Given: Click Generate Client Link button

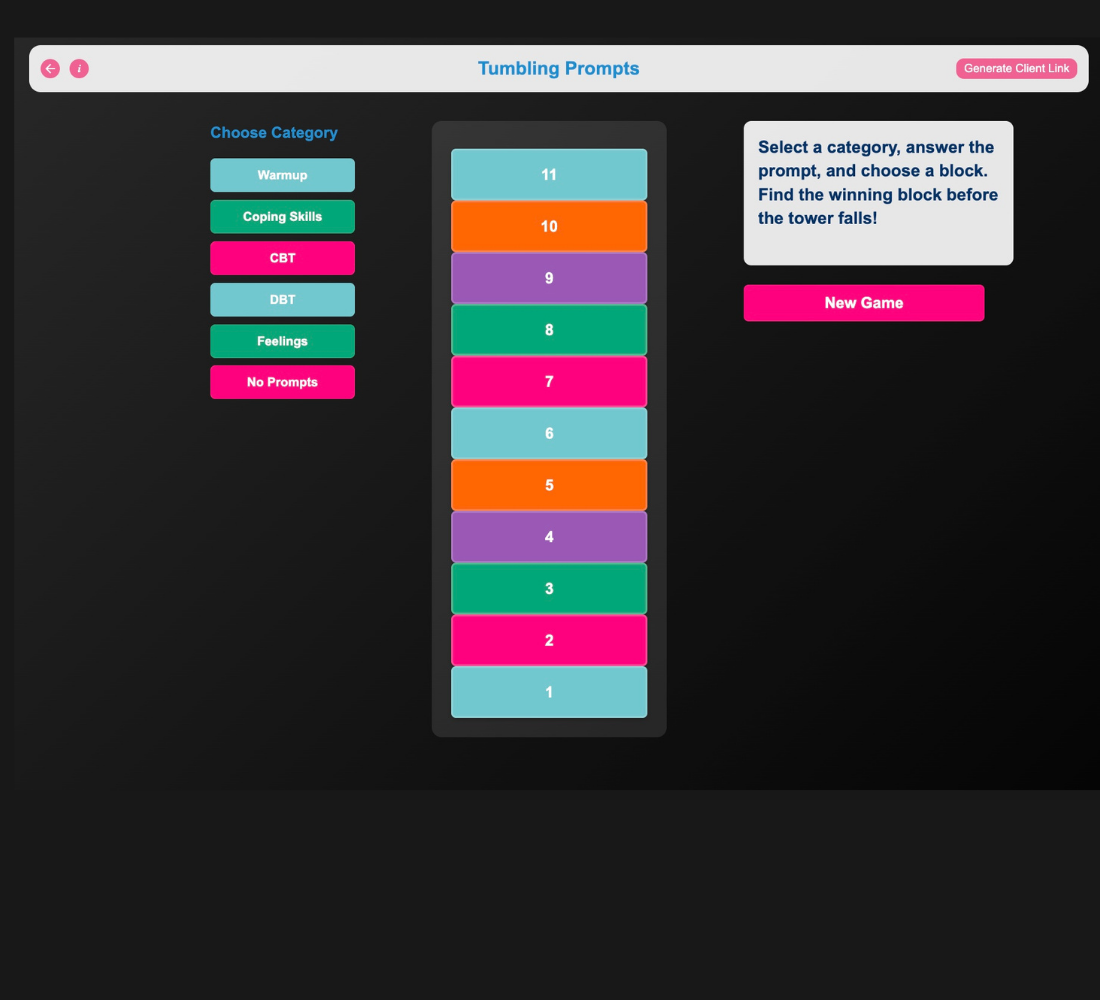Looking at the screenshot, I should (x=1016, y=69).
